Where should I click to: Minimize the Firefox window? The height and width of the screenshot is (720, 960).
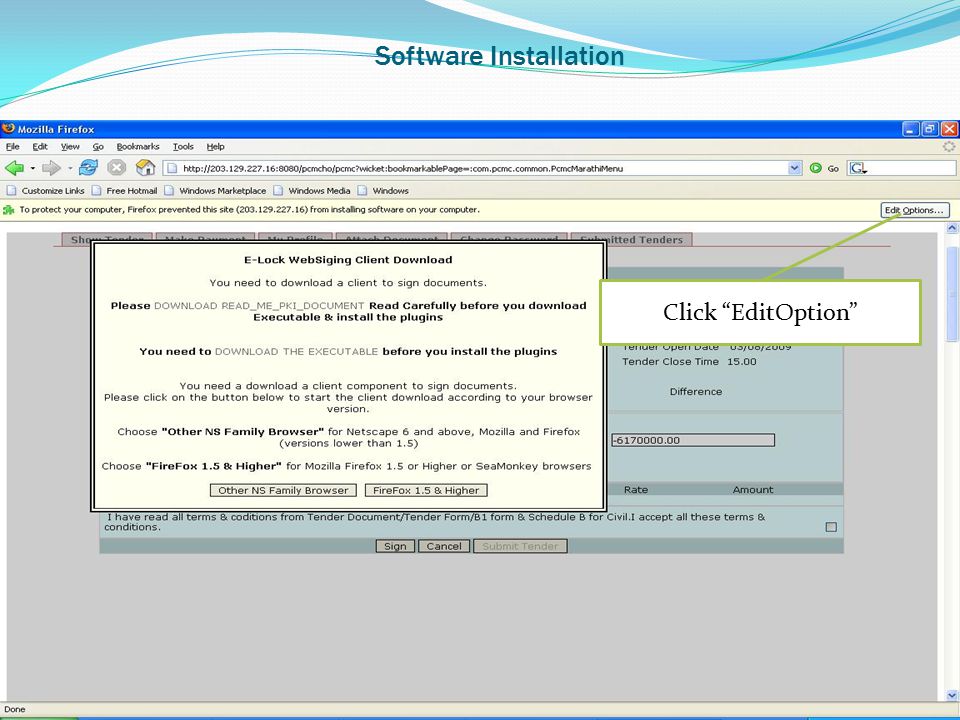(x=911, y=129)
